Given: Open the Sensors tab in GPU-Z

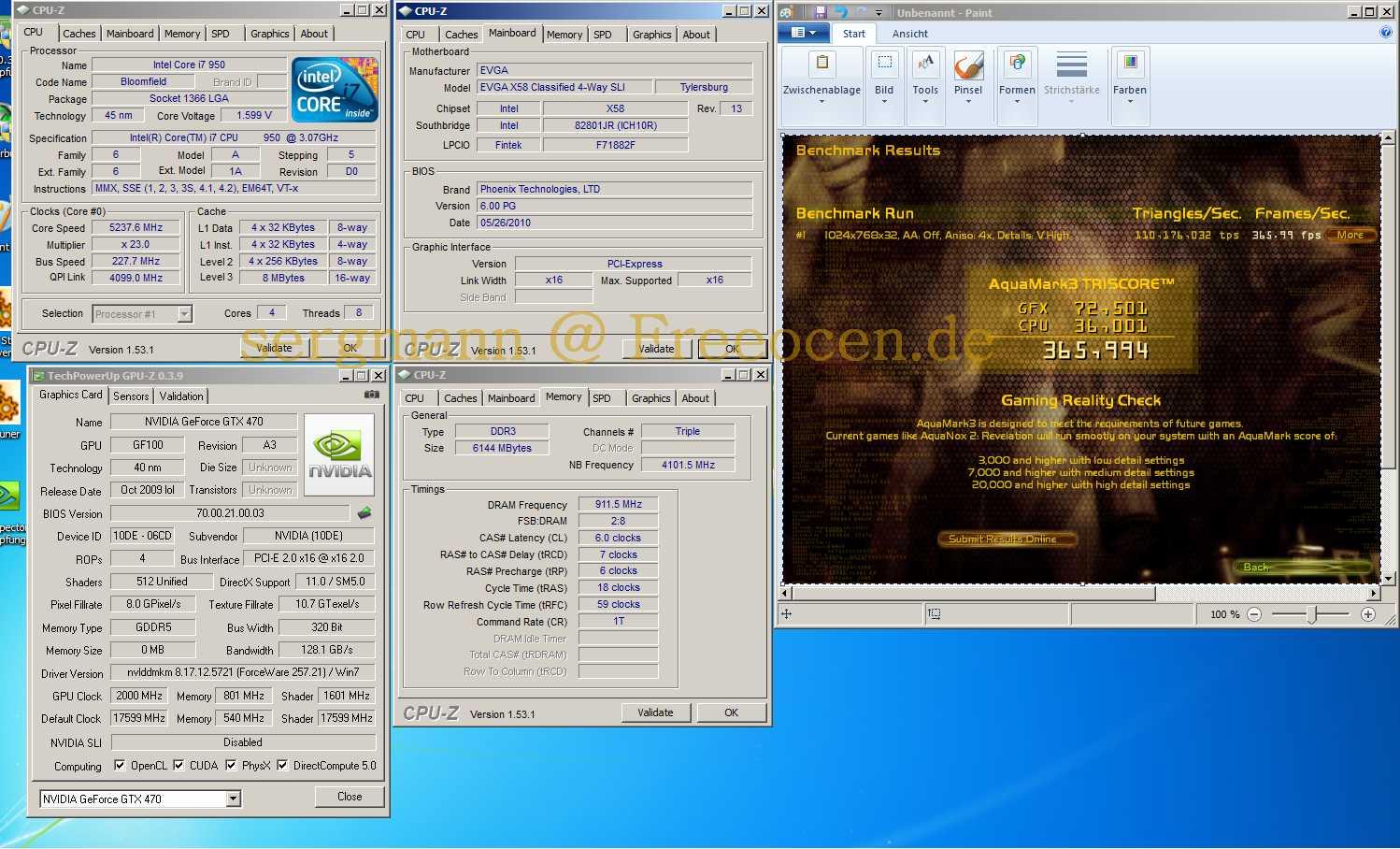Looking at the screenshot, I should (x=131, y=396).
